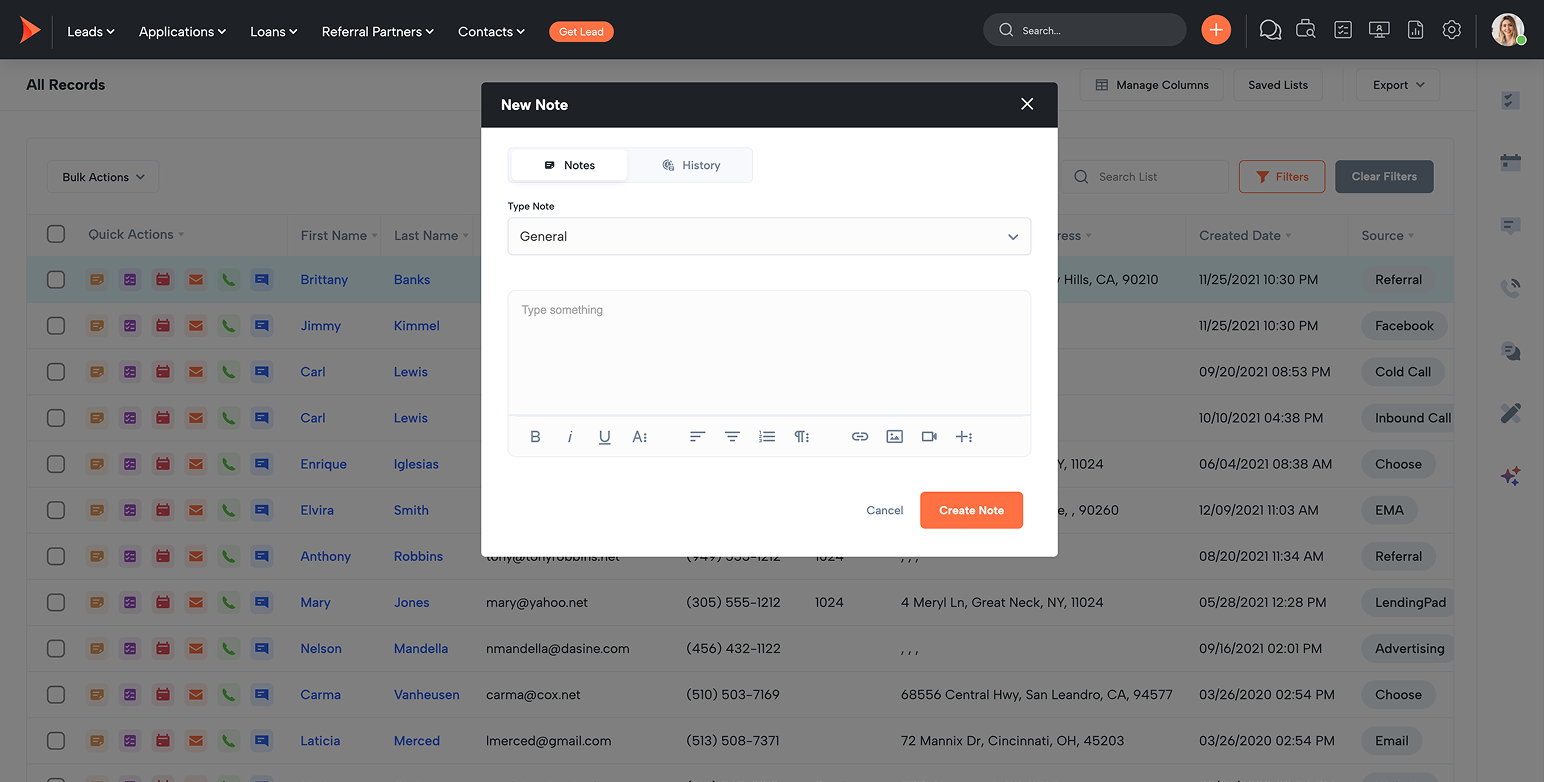1544x782 pixels.
Task: Switch to the History tab
Action: pos(691,165)
